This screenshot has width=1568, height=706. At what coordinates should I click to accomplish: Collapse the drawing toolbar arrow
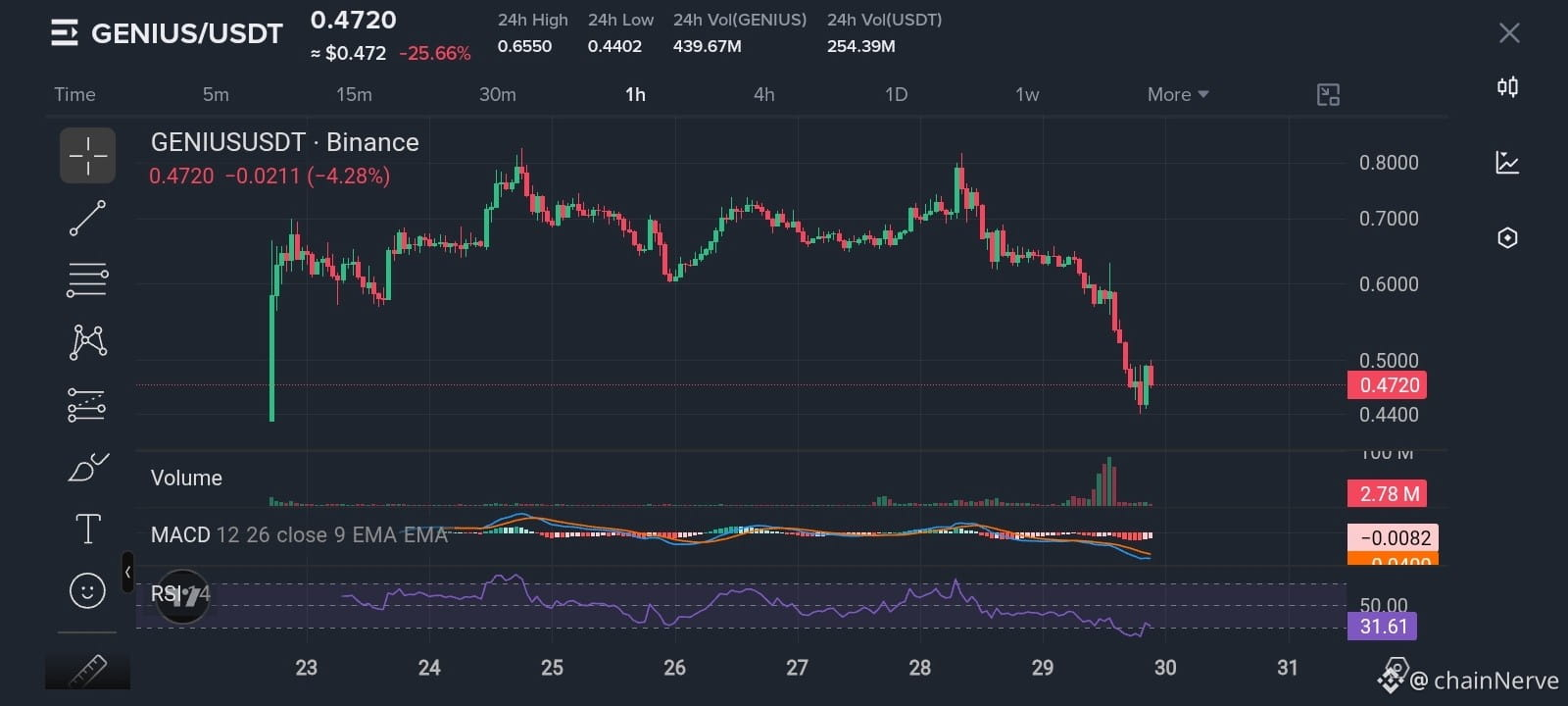127,573
